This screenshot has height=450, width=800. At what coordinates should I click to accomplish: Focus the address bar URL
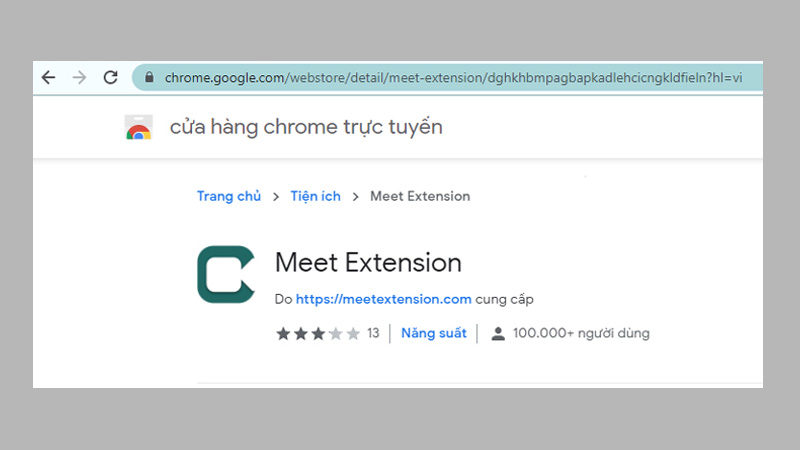[450, 77]
